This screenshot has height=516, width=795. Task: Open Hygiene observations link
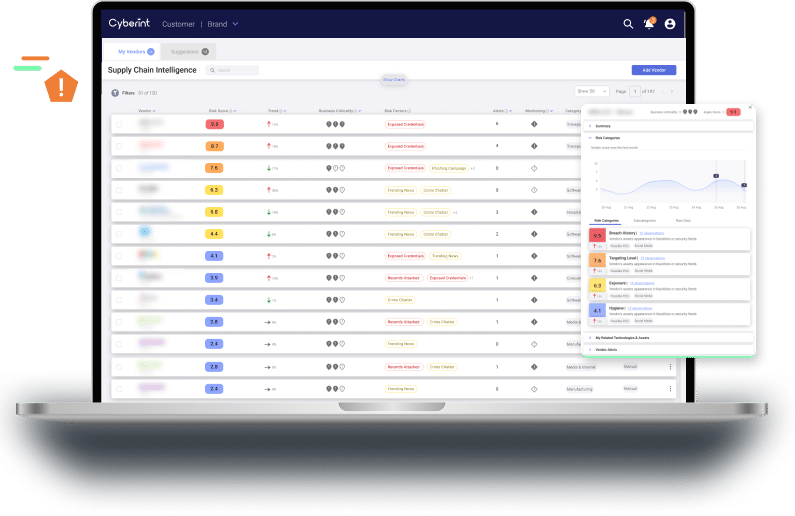(x=640, y=309)
